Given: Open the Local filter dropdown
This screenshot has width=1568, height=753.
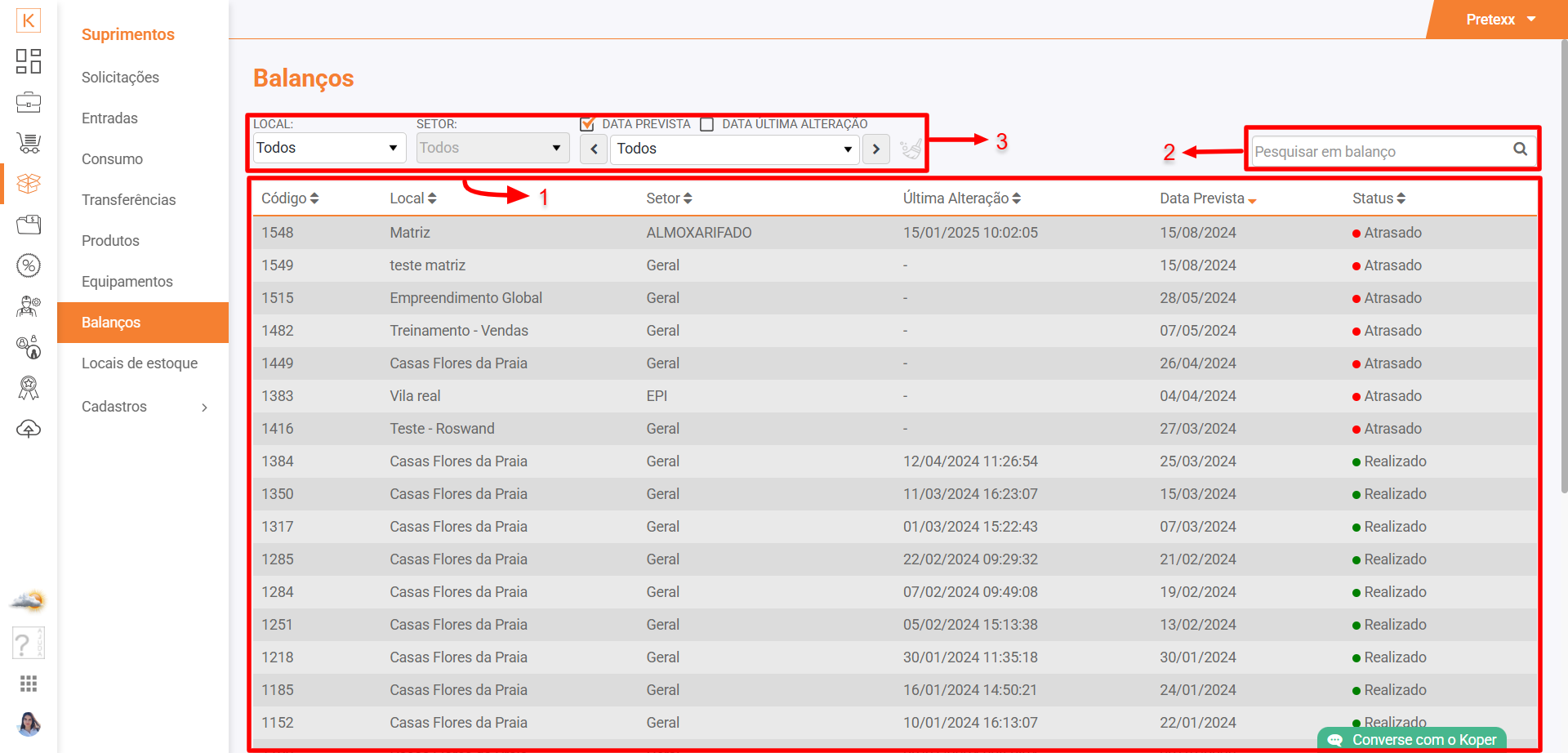Looking at the screenshot, I should pos(329,148).
